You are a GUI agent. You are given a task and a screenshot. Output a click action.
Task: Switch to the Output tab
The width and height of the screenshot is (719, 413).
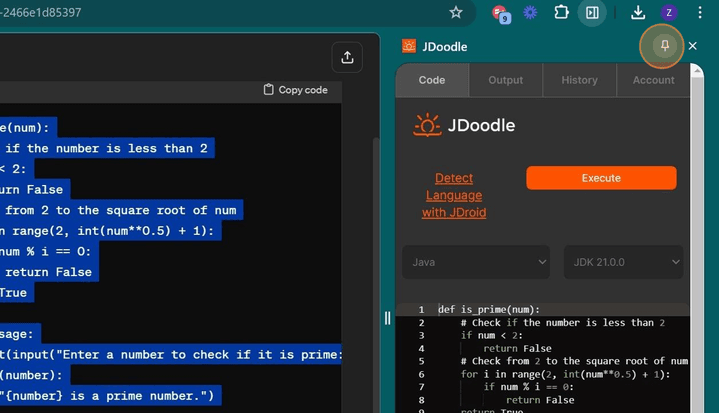(505, 80)
